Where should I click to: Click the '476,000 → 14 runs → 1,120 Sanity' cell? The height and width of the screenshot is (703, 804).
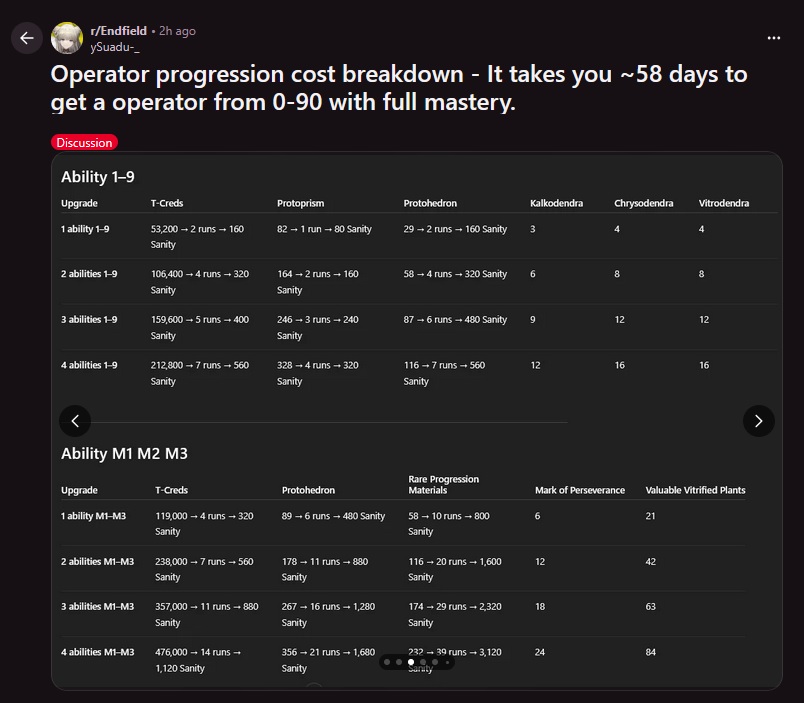point(198,660)
